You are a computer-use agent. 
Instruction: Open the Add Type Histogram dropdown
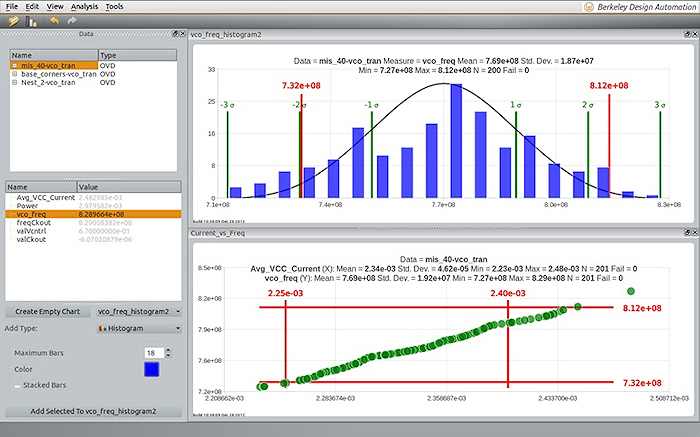[139, 327]
